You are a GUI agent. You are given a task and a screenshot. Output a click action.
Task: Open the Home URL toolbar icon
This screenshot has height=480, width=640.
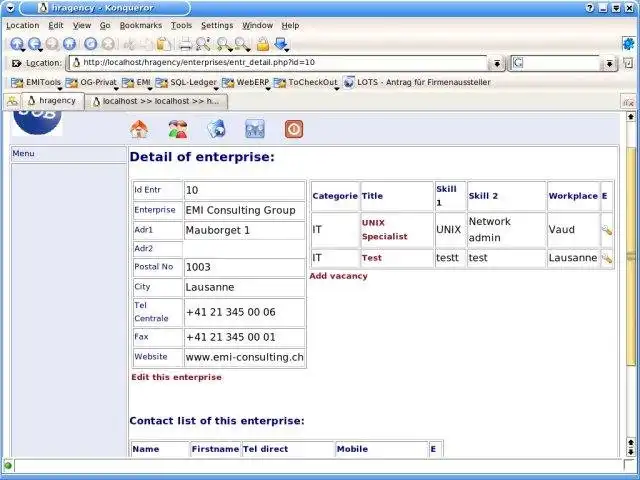pos(69,44)
